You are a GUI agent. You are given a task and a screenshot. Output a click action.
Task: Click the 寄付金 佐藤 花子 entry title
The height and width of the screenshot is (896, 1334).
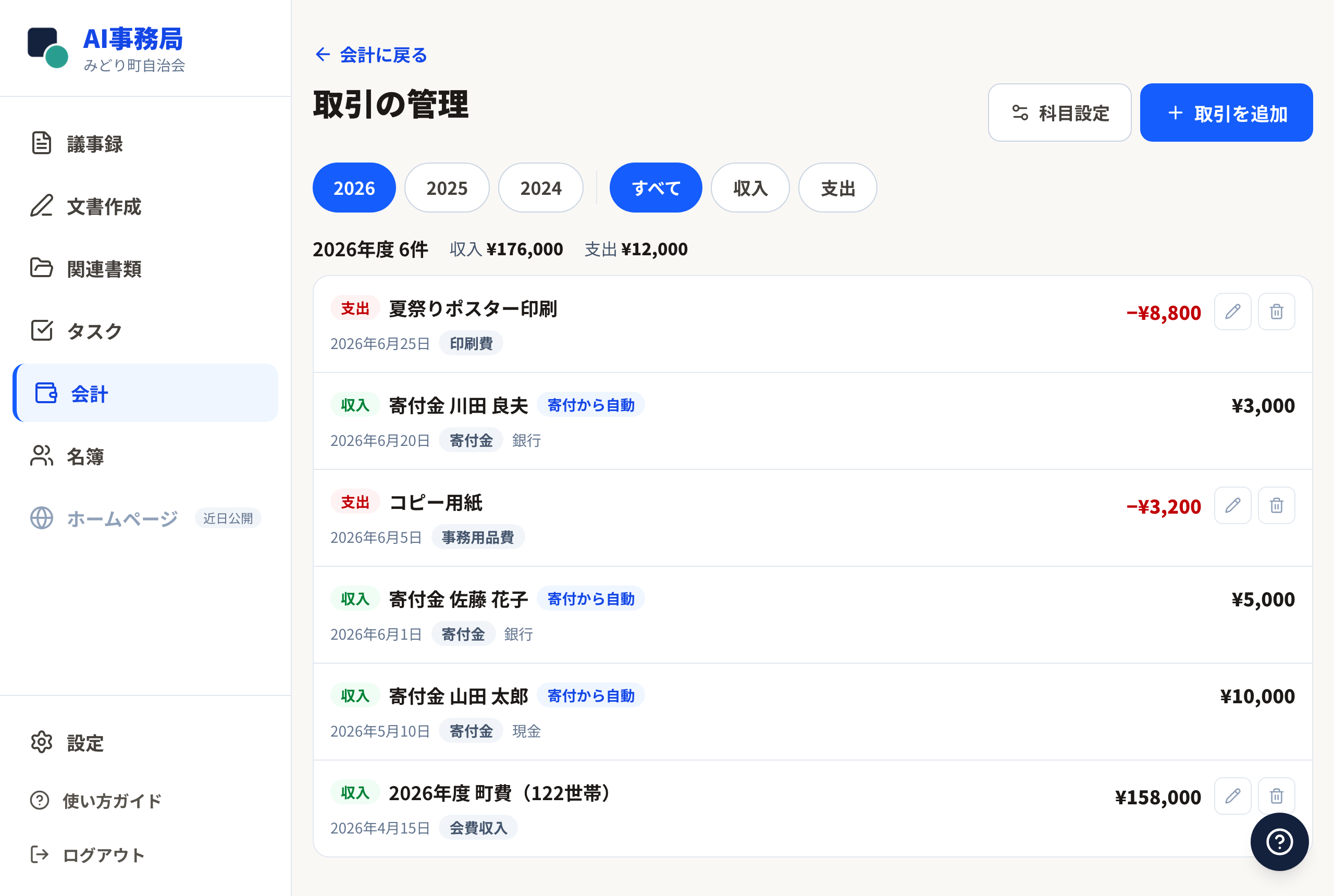point(459,599)
